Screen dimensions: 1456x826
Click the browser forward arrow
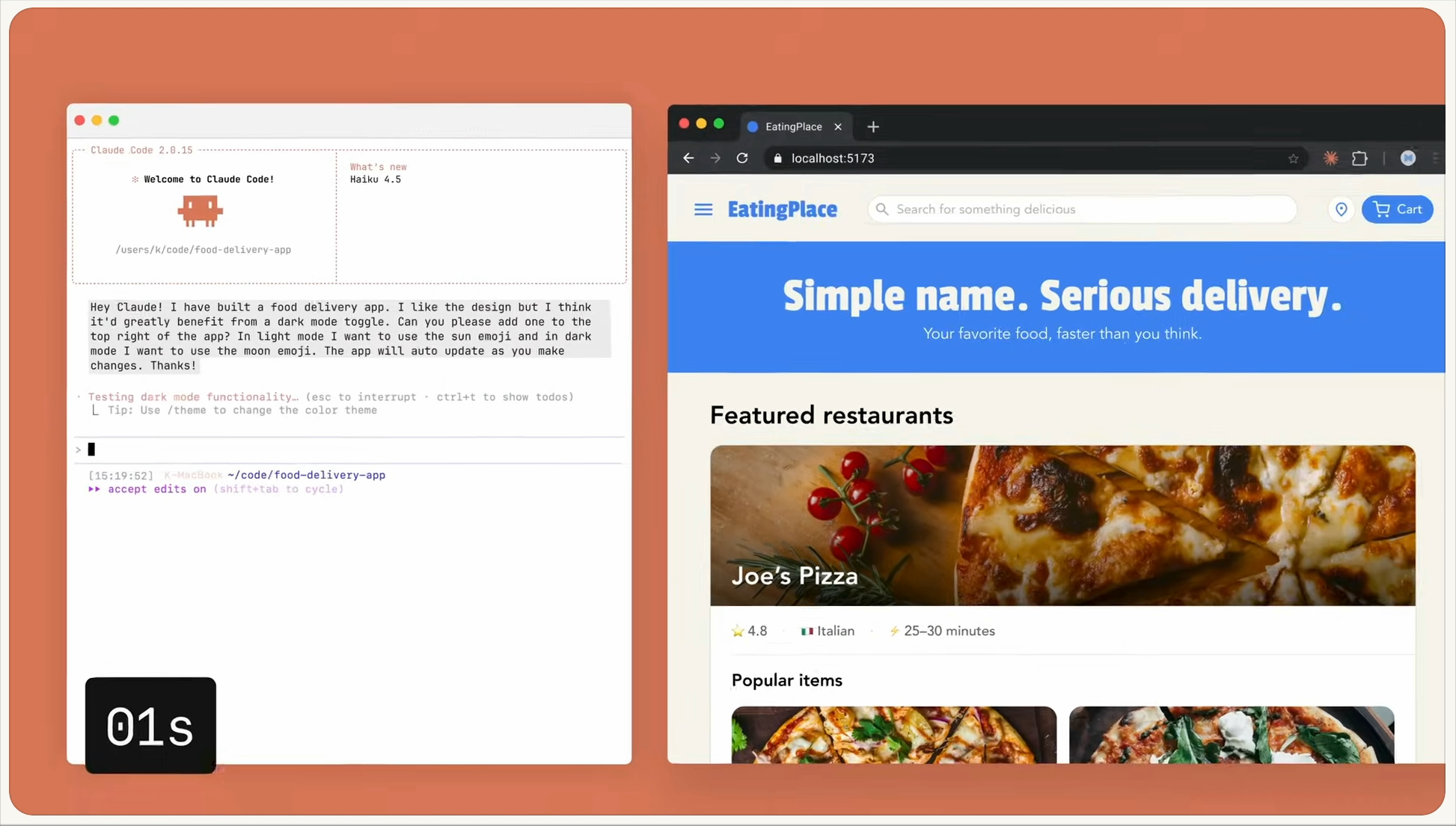click(715, 158)
